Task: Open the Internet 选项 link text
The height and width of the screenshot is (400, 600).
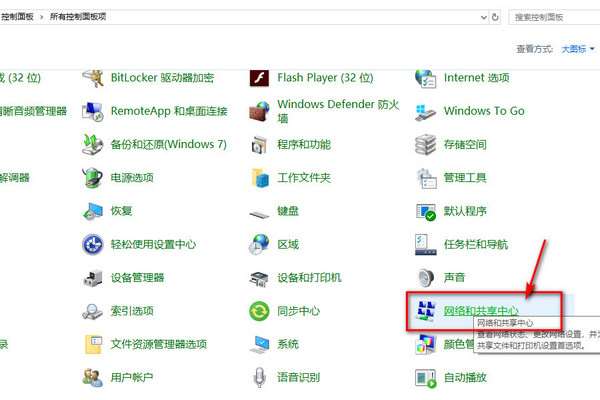Action: click(476, 78)
